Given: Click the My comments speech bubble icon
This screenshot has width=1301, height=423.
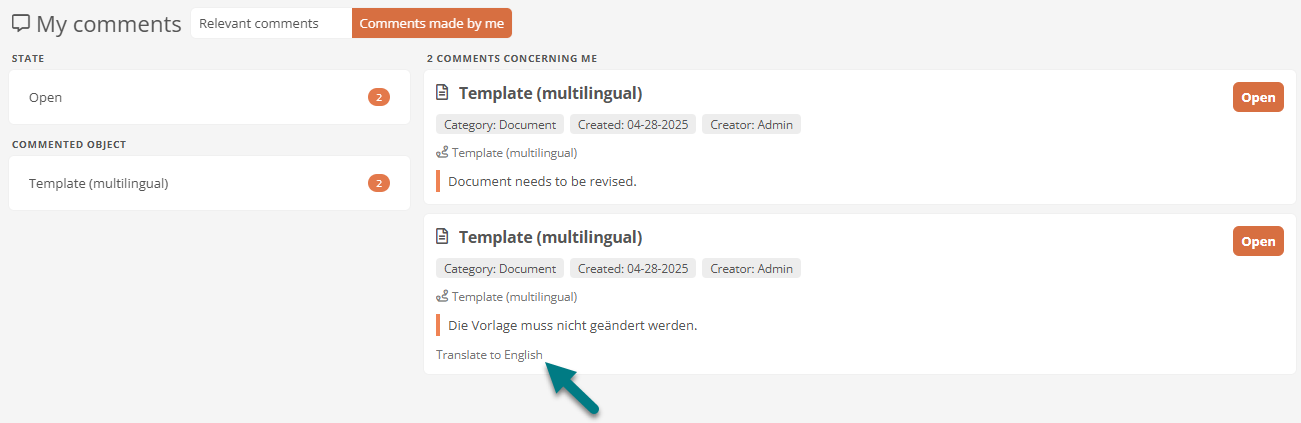Looking at the screenshot, I should click(20, 24).
